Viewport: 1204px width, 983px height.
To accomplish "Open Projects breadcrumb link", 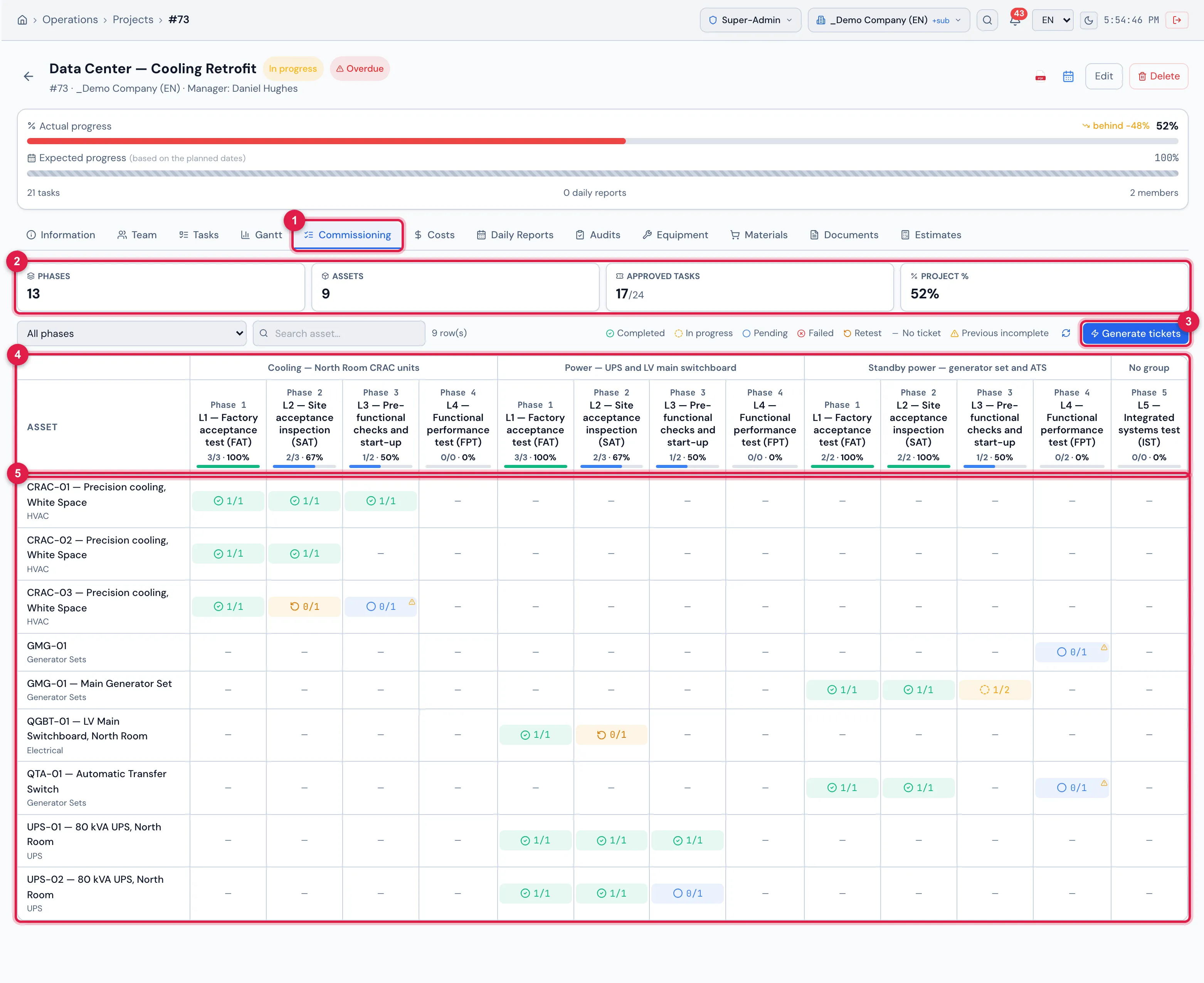I will tap(133, 20).
